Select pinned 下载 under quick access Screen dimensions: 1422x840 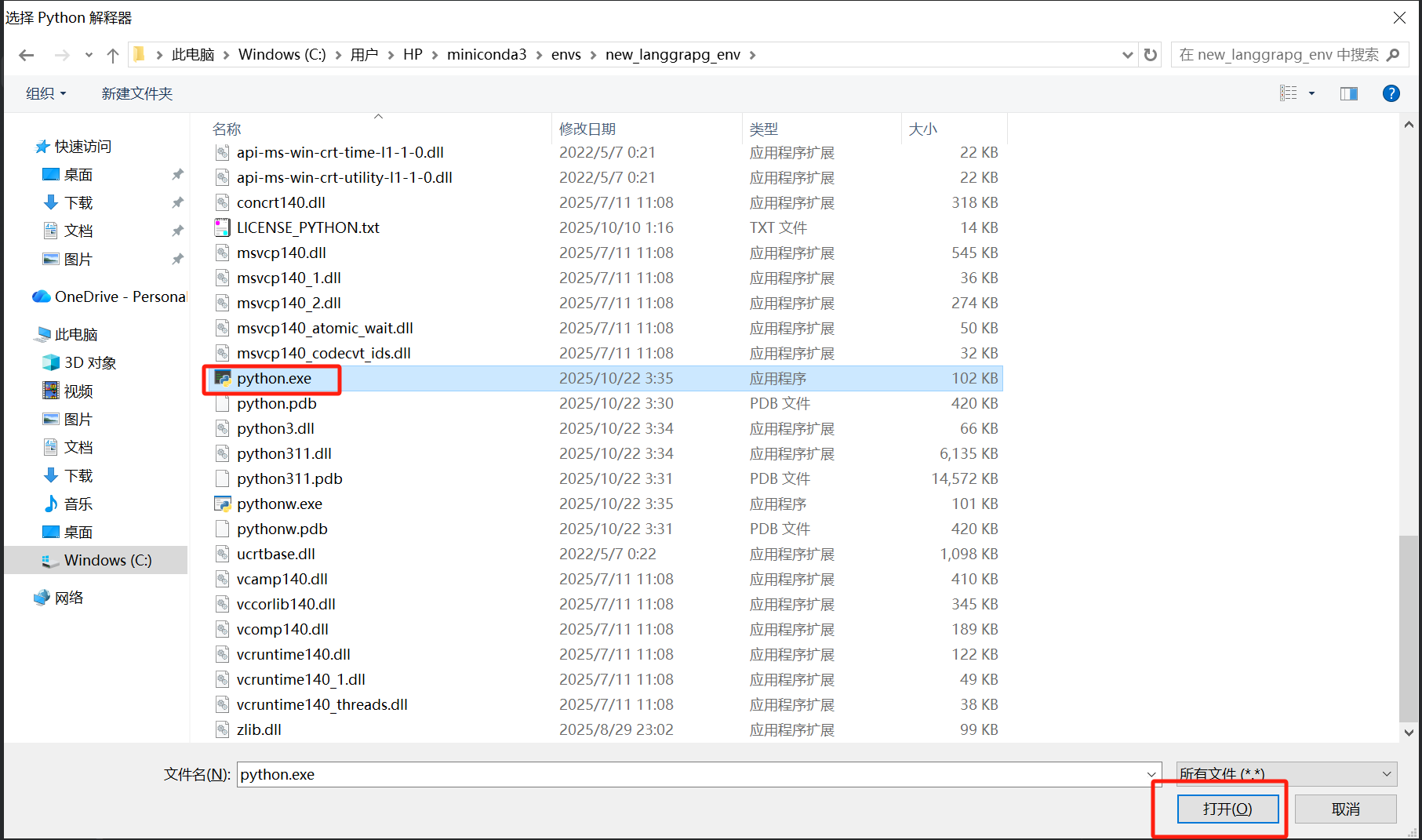click(78, 202)
